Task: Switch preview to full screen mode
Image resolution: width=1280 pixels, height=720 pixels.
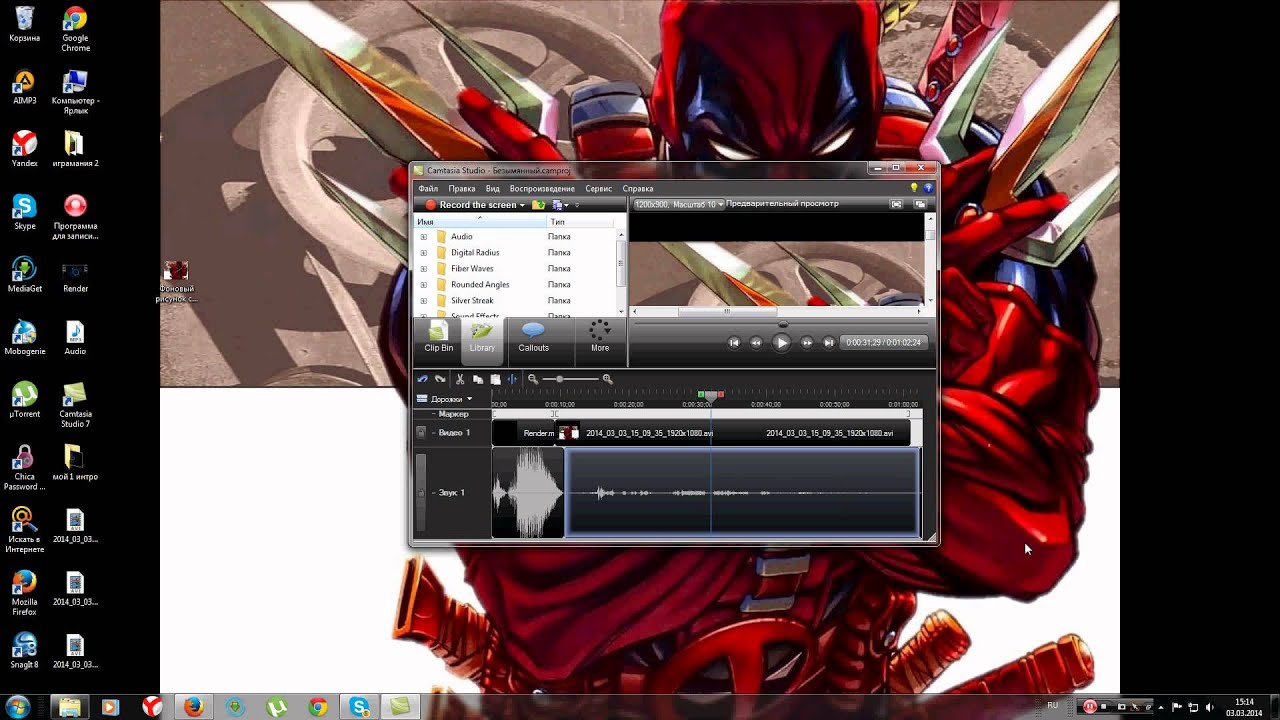Action: 896,204
